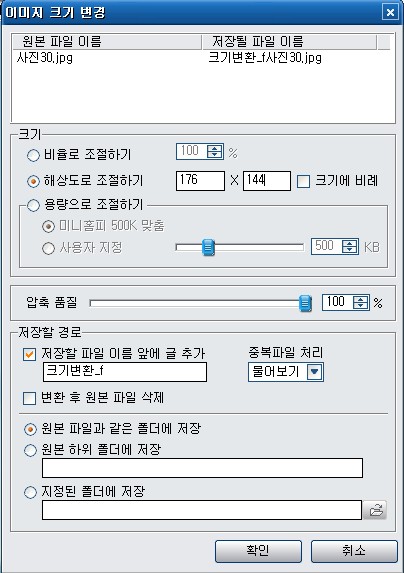
Task: Expand the 중복파일 처리 dropdown
Action: click(x=315, y=372)
